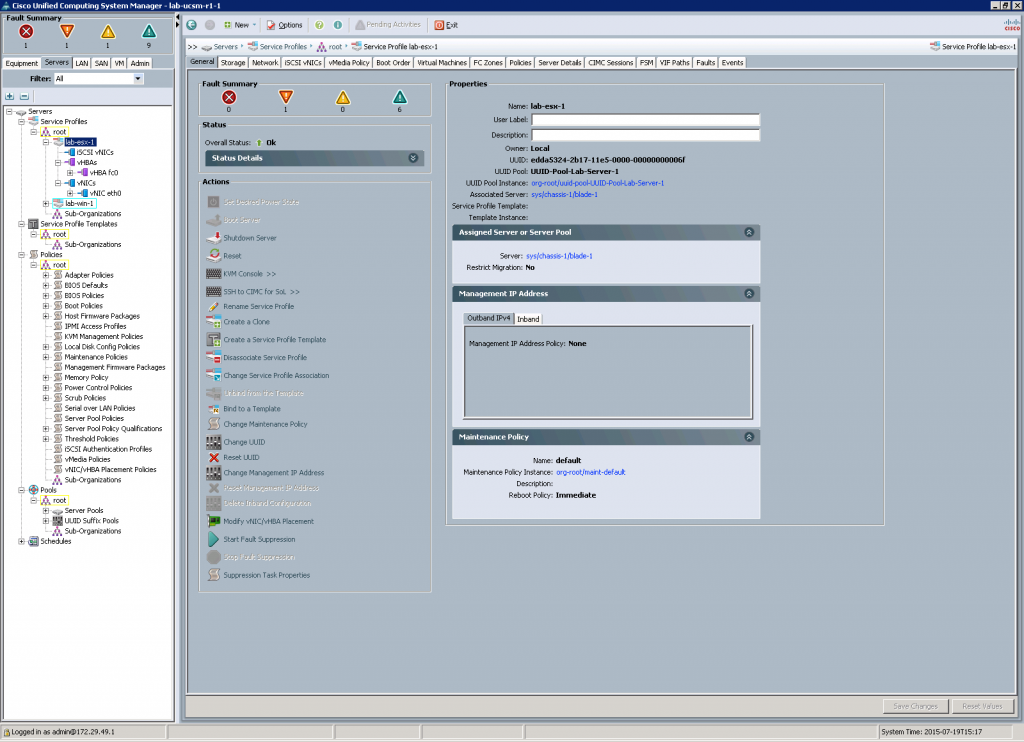1024x742 pixels.
Task: Click Service Profiles breadcrumb
Action: point(283,47)
